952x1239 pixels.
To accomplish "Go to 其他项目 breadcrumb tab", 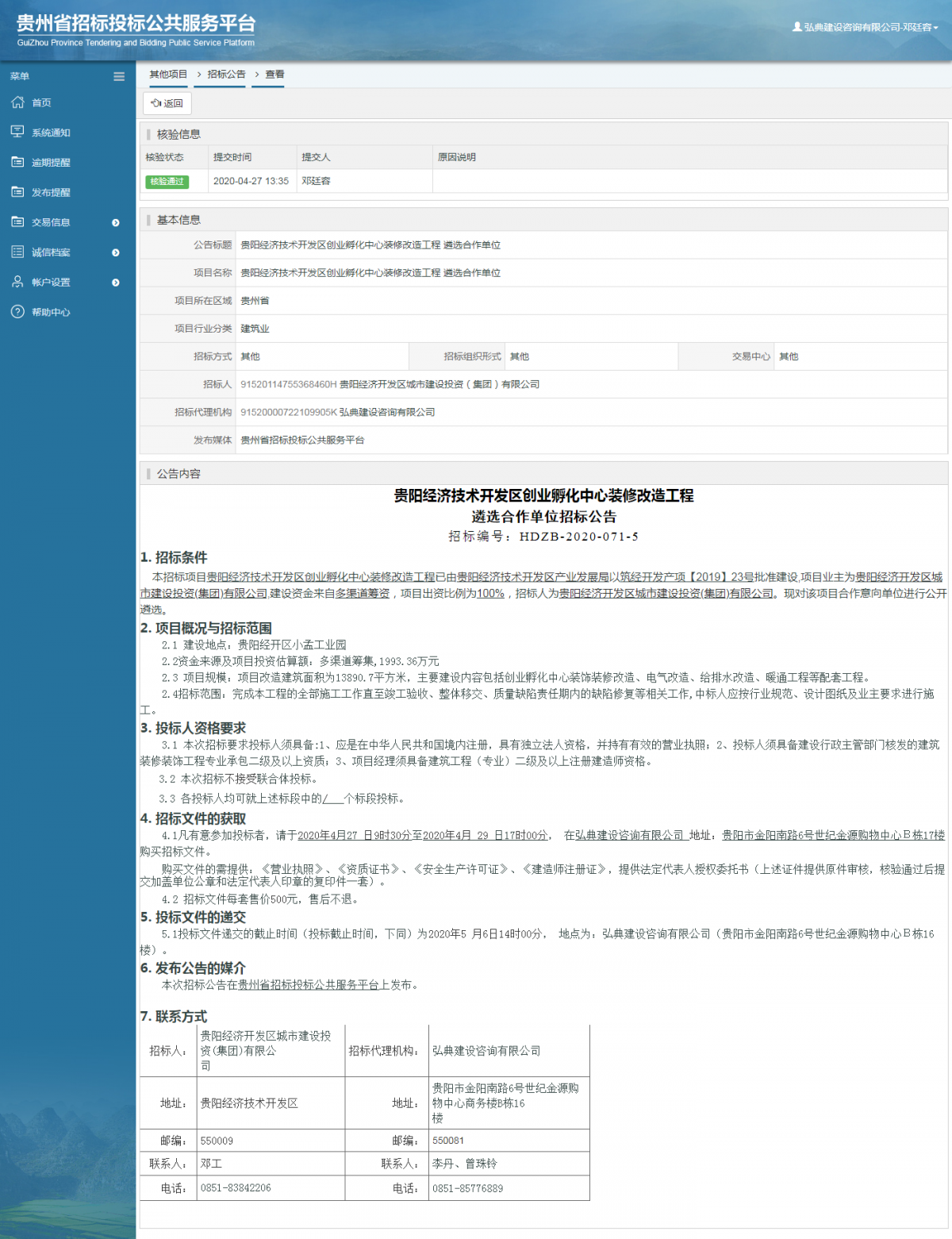I will 168,75.
